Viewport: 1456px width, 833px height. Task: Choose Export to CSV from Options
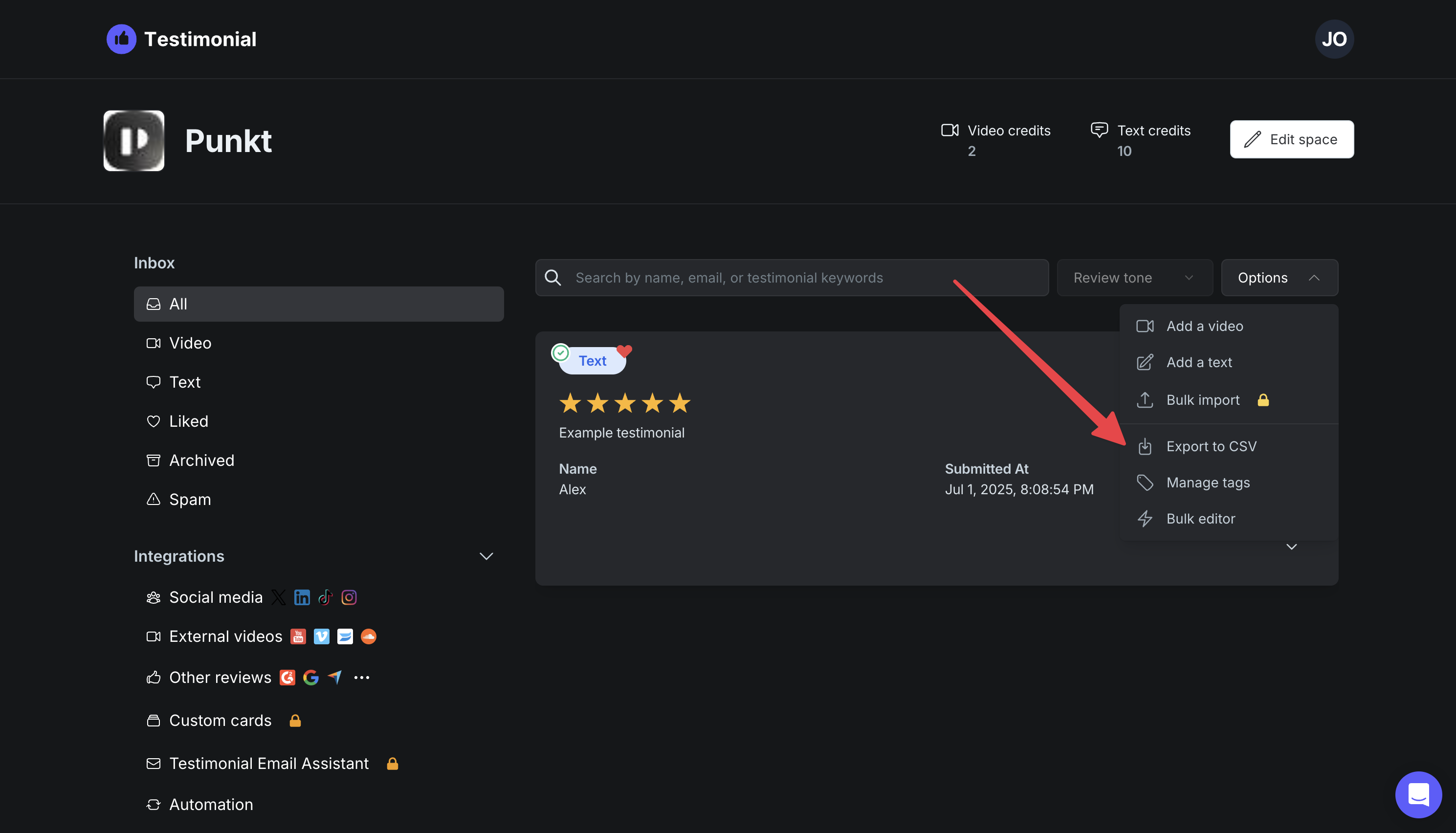[1228, 446]
